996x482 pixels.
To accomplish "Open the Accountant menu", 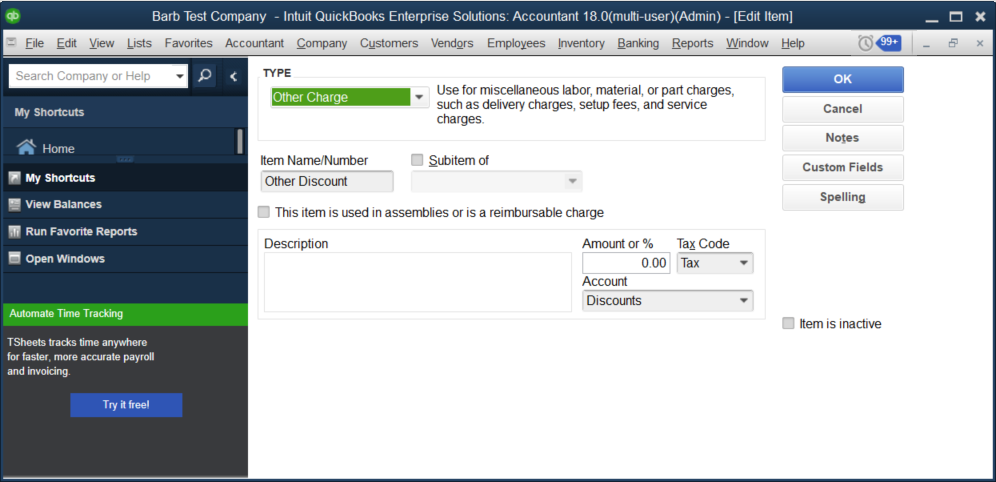I will tap(254, 43).
